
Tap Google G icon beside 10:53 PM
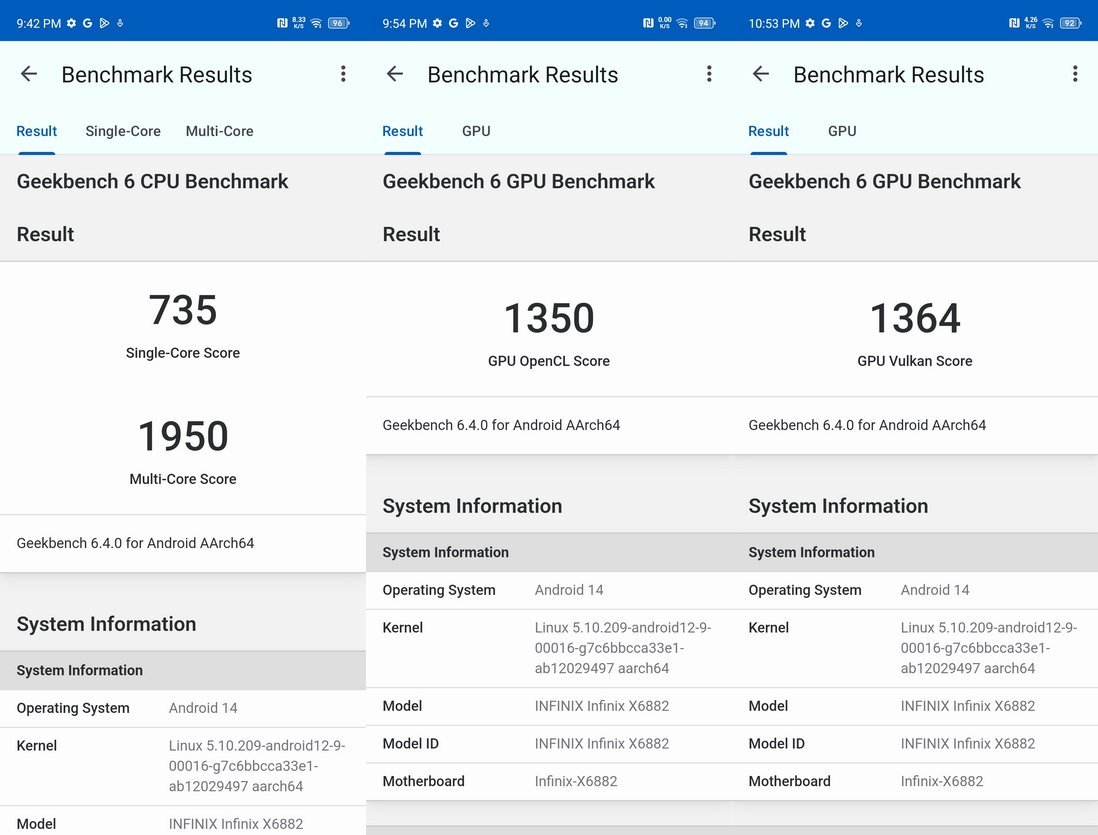click(x=826, y=23)
